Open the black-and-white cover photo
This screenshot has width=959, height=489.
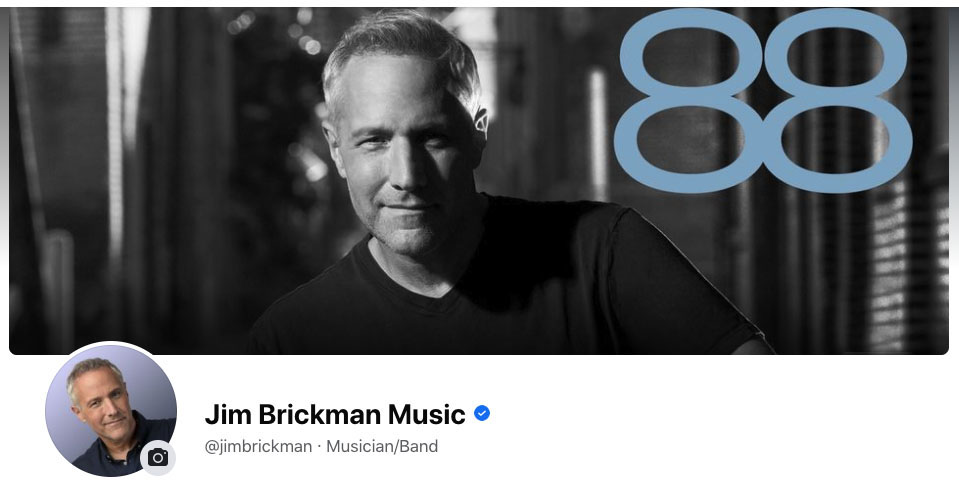[479, 181]
